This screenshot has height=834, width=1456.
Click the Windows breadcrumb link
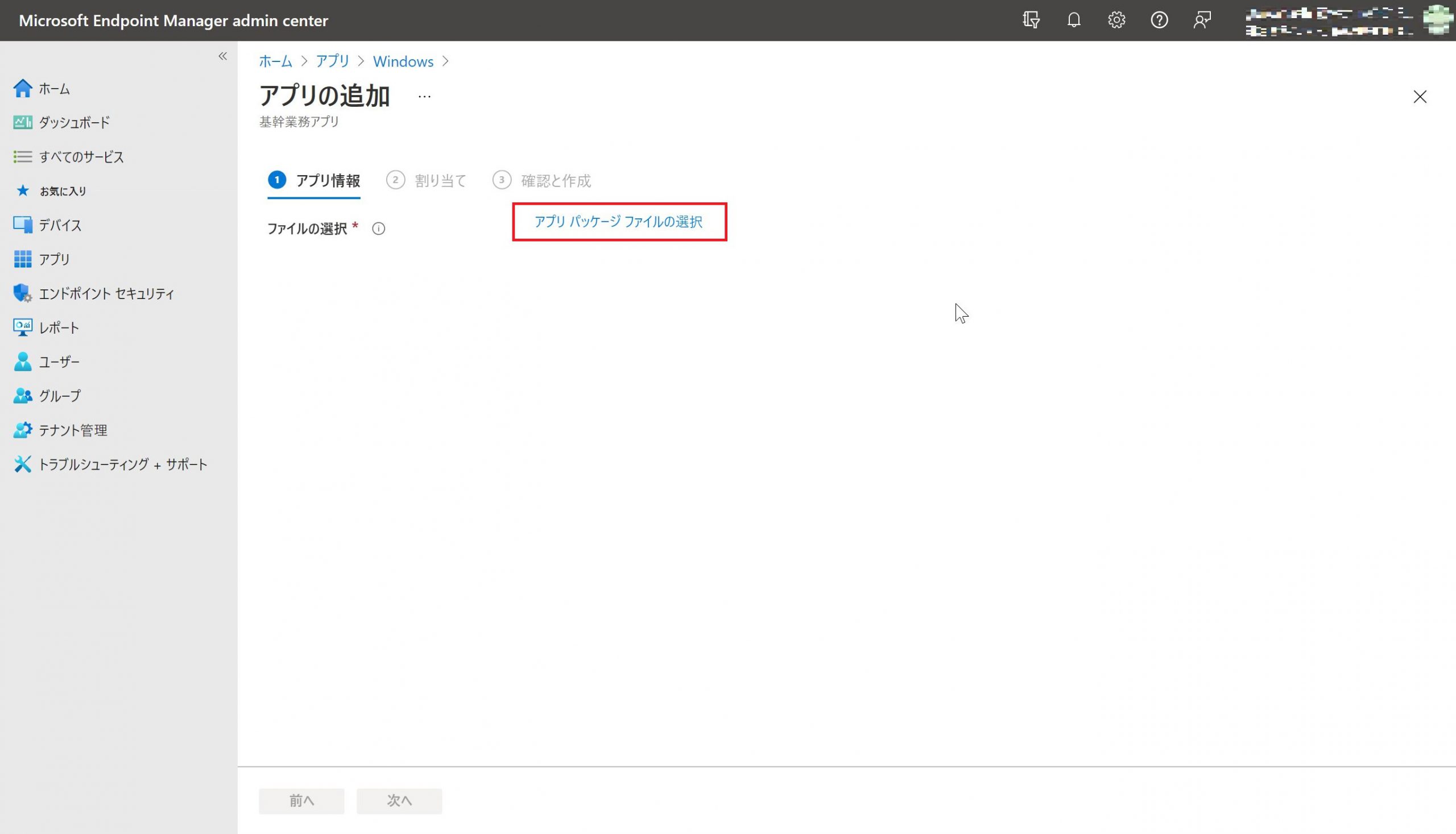pyautogui.click(x=403, y=61)
